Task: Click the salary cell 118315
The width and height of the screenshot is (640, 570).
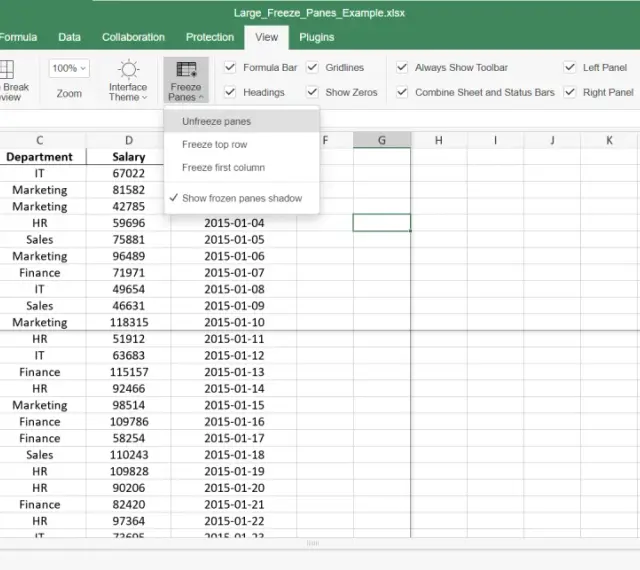Action: (x=129, y=323)
